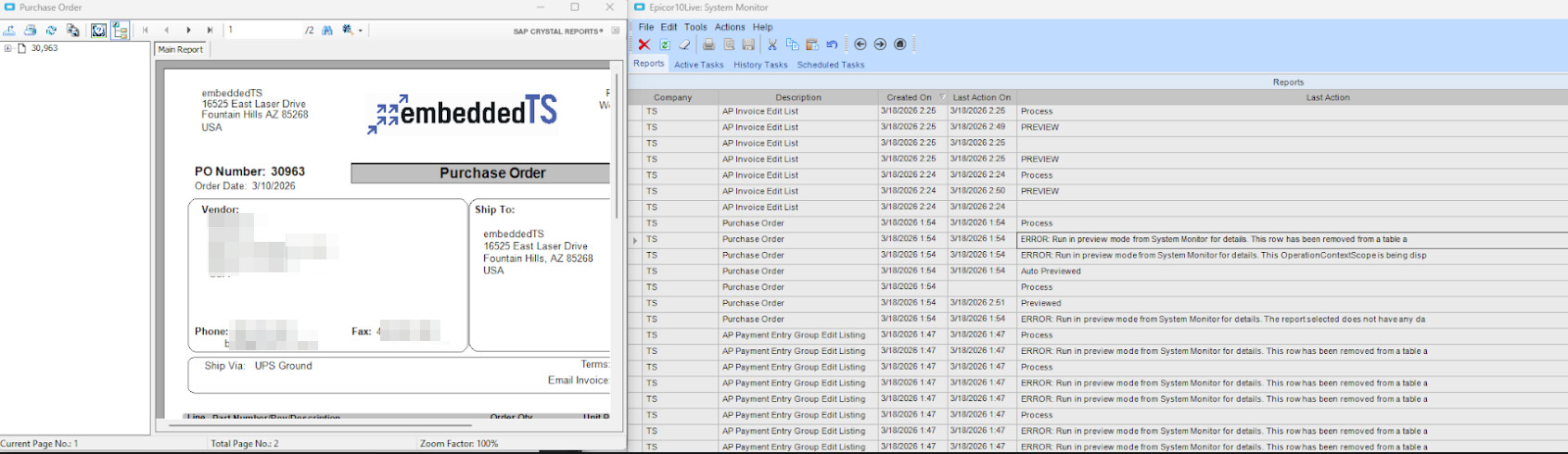Open File menu in System Monitor
1568x454 pixels.
pos(645,27)
